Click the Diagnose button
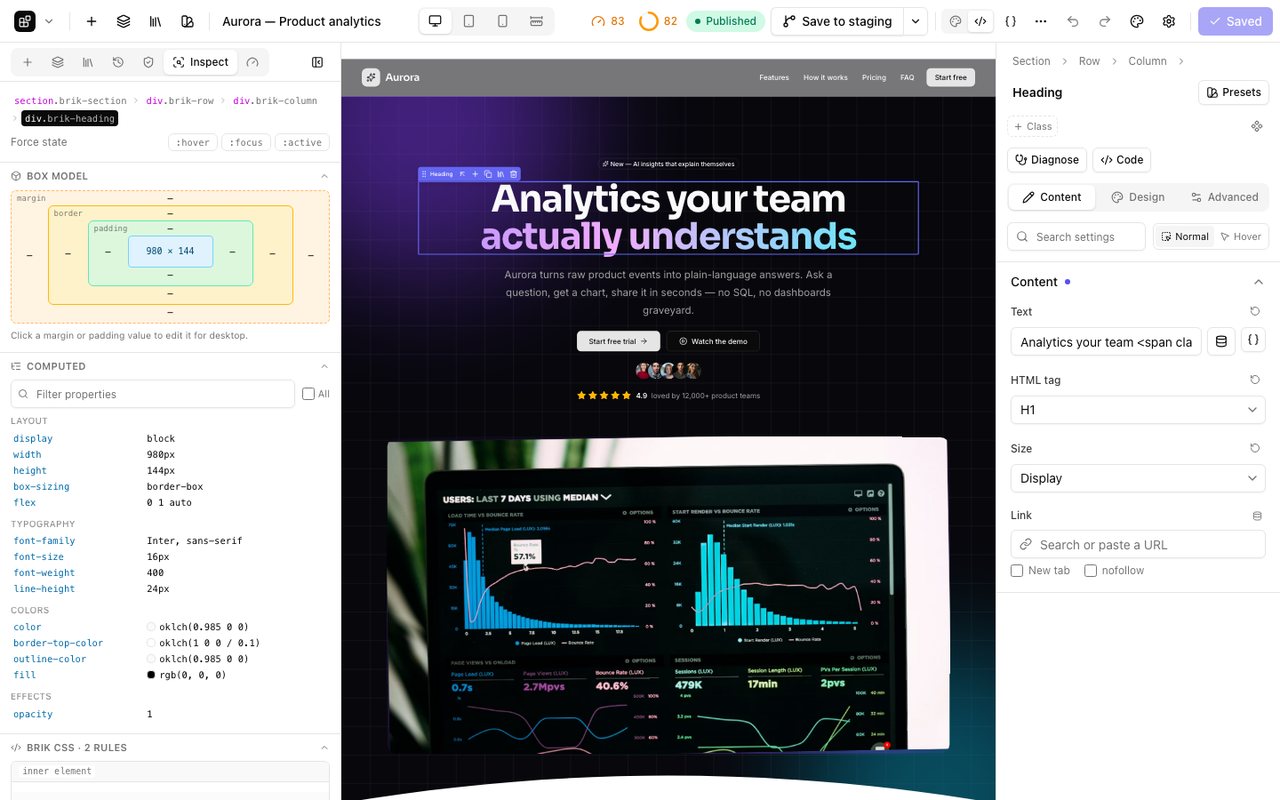Image resolution: width=1280 pixels, height=800 pixels. pos(1048,160)
